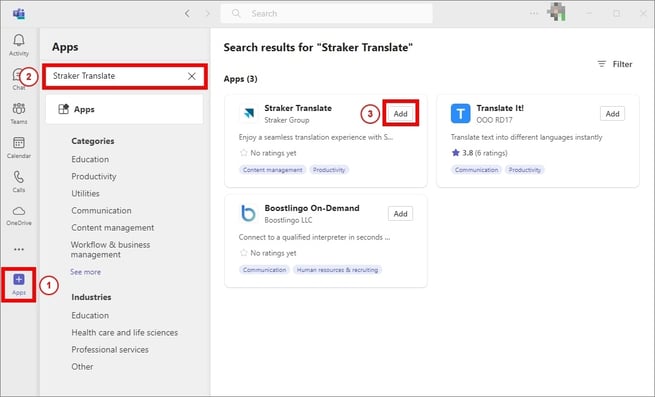
Task: Click See more under Categories
Action: coord(86,272)
